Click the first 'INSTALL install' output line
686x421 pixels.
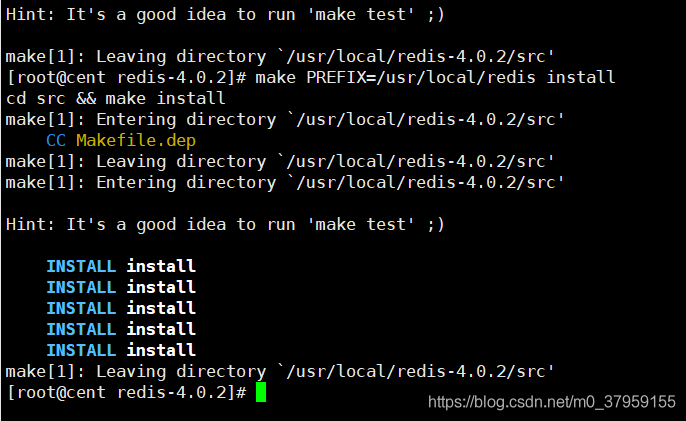coord(121,266)
